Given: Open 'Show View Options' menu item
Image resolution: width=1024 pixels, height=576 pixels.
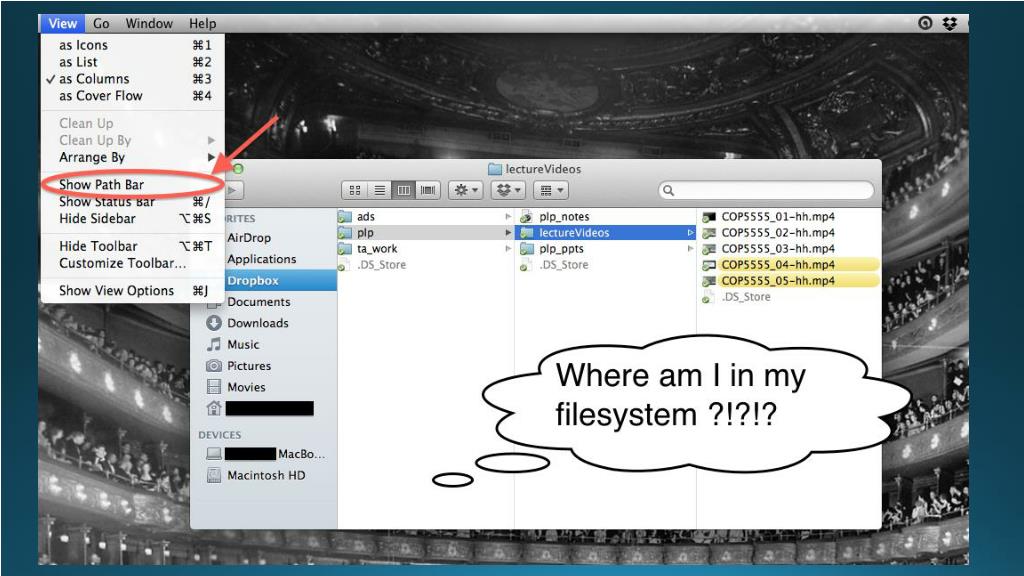Looking at the screenshot, I should pos(133,291).
